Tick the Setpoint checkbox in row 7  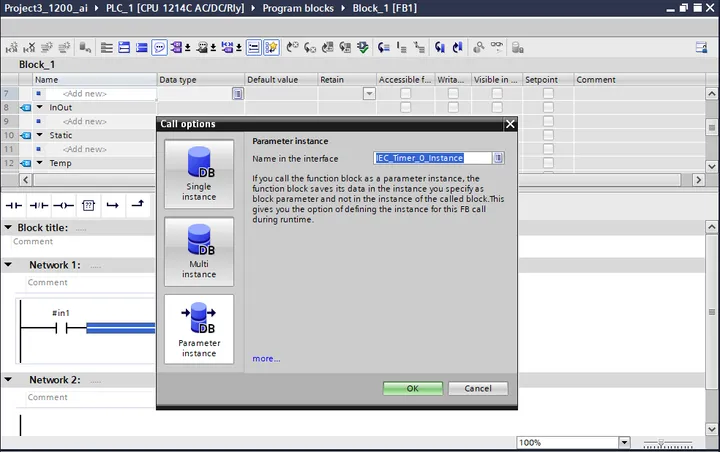(548, 93)
